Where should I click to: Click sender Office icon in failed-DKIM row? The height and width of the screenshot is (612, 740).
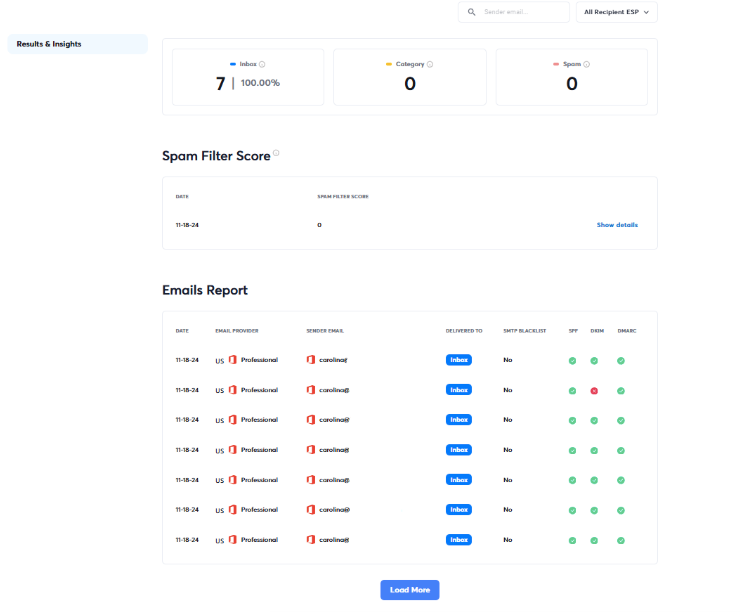pyautogui.click(x=311, y=390)
